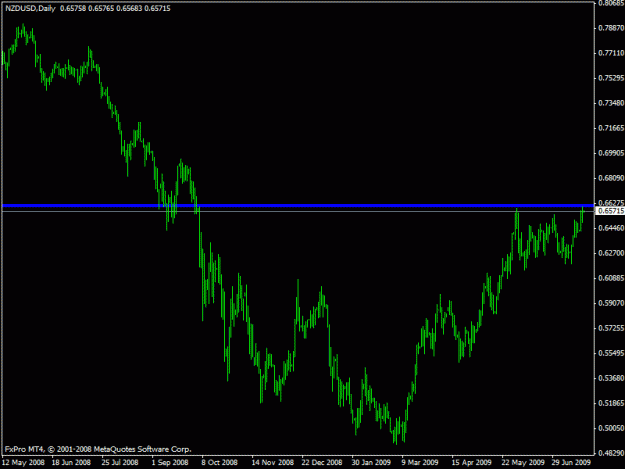Select the blue horizontal resistance line
Viewport: 625px width, 469px height.
click(x=298, y=206)
